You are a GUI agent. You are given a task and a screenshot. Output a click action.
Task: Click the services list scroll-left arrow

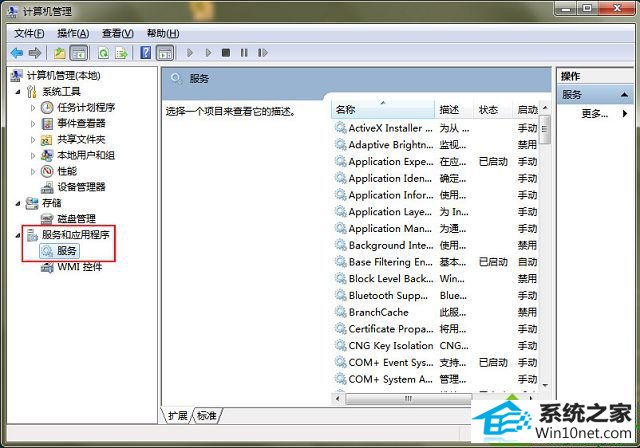click(x=338, y=399)
